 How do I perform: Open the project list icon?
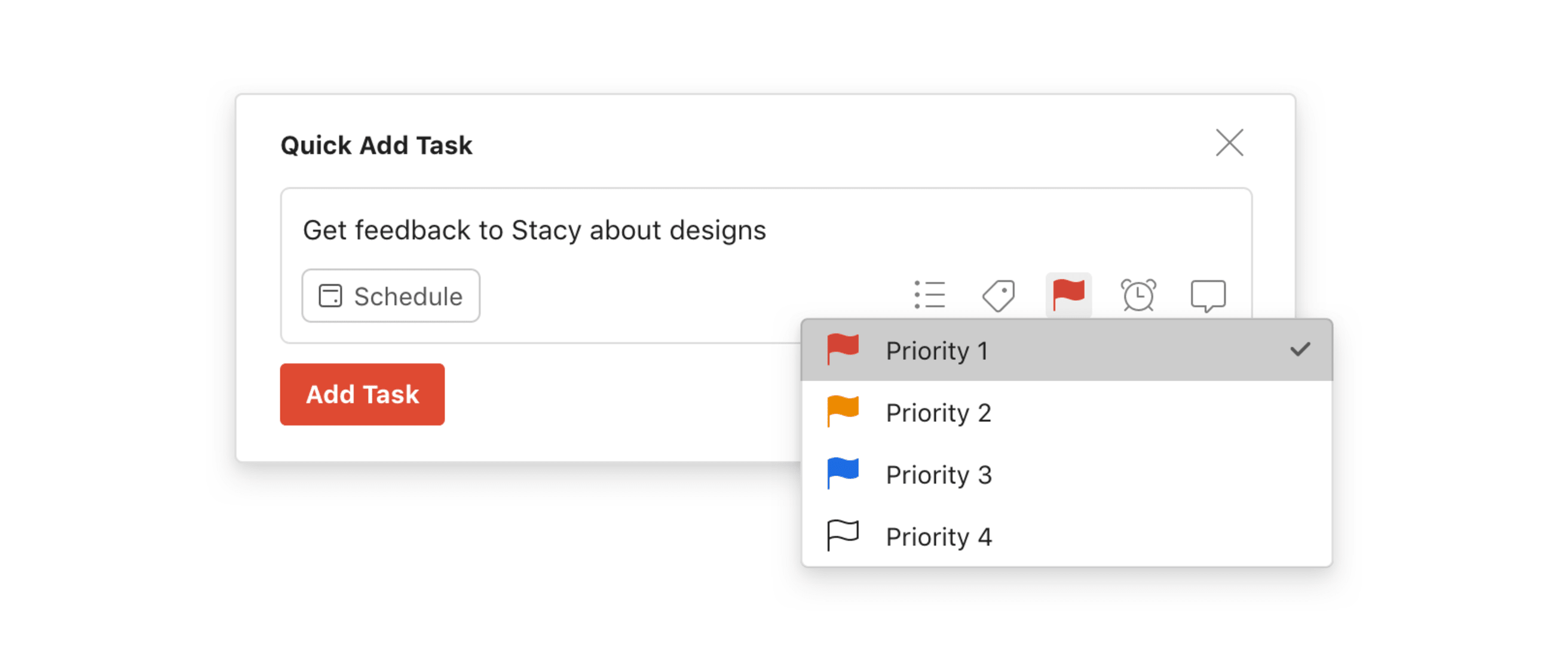929,295
